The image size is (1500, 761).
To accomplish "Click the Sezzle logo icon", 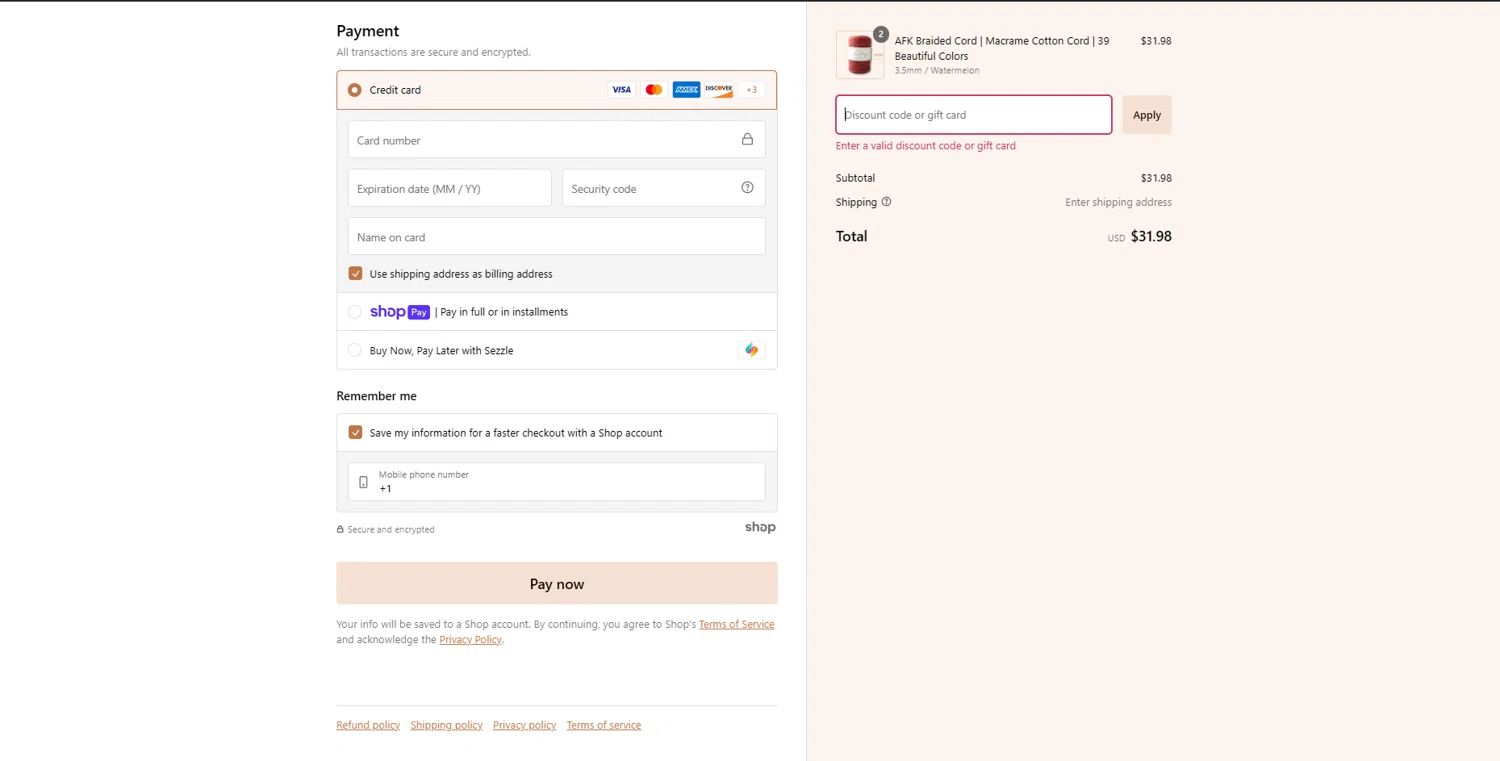I will (751, 350).
